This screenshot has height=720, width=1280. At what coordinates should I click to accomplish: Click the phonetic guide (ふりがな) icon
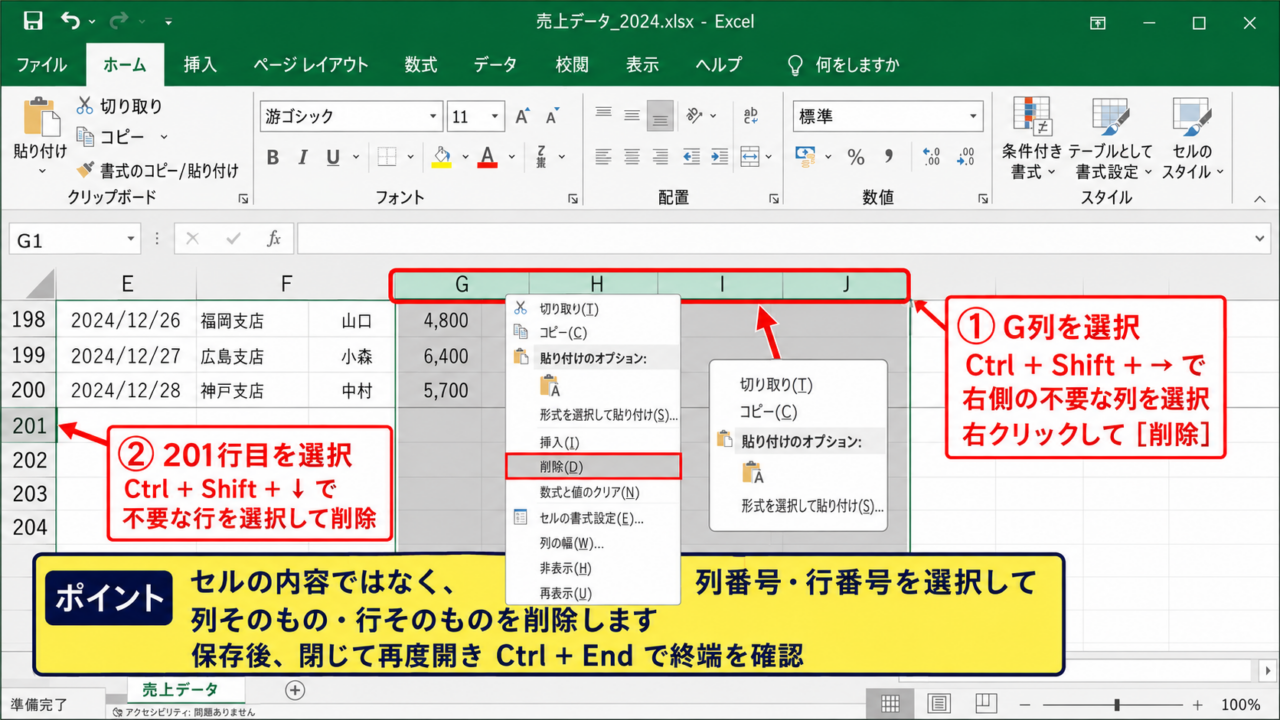pos(541,157)
